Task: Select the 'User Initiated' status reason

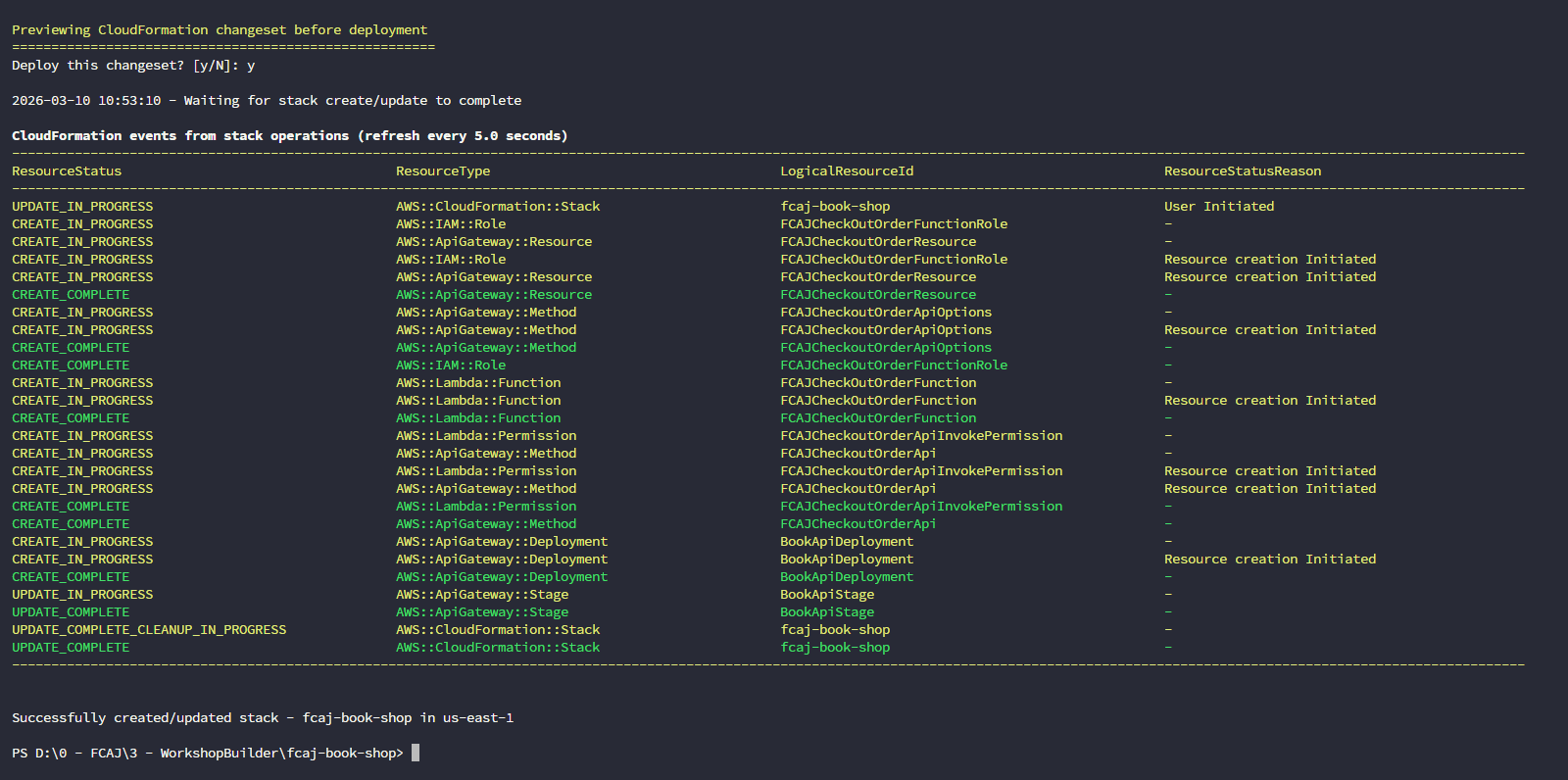Action: pyautogui.click(x=1219, y=206)
